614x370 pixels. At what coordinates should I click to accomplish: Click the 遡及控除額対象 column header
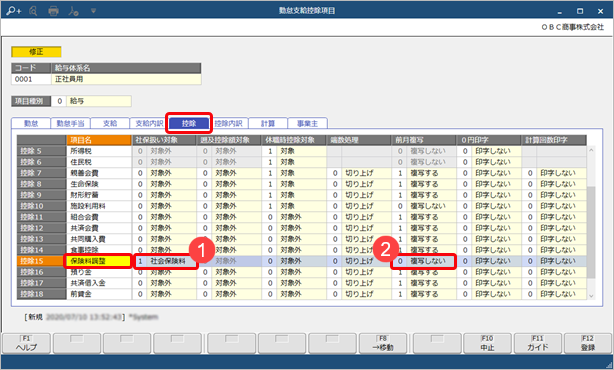tap(229, 140)
